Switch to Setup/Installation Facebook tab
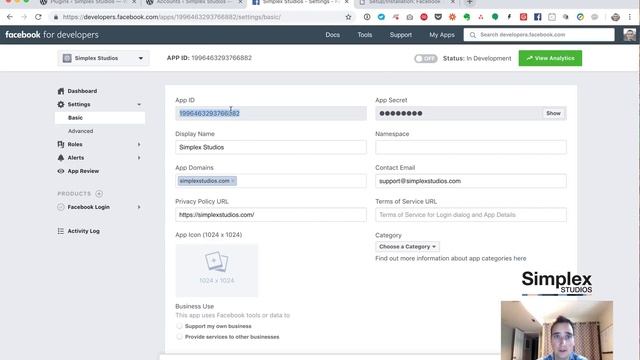 point(406,2)
